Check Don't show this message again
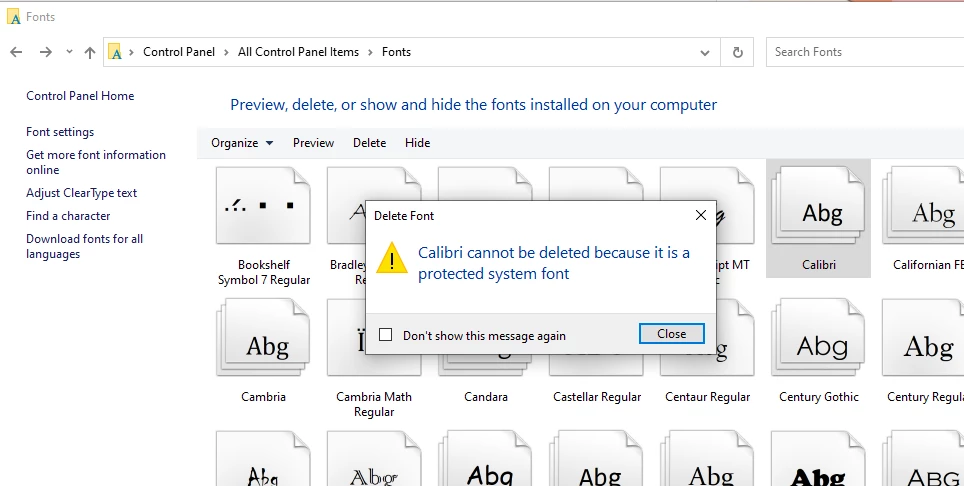The height and width of the screenshot is (486, 964). click(x=385, y=335)
